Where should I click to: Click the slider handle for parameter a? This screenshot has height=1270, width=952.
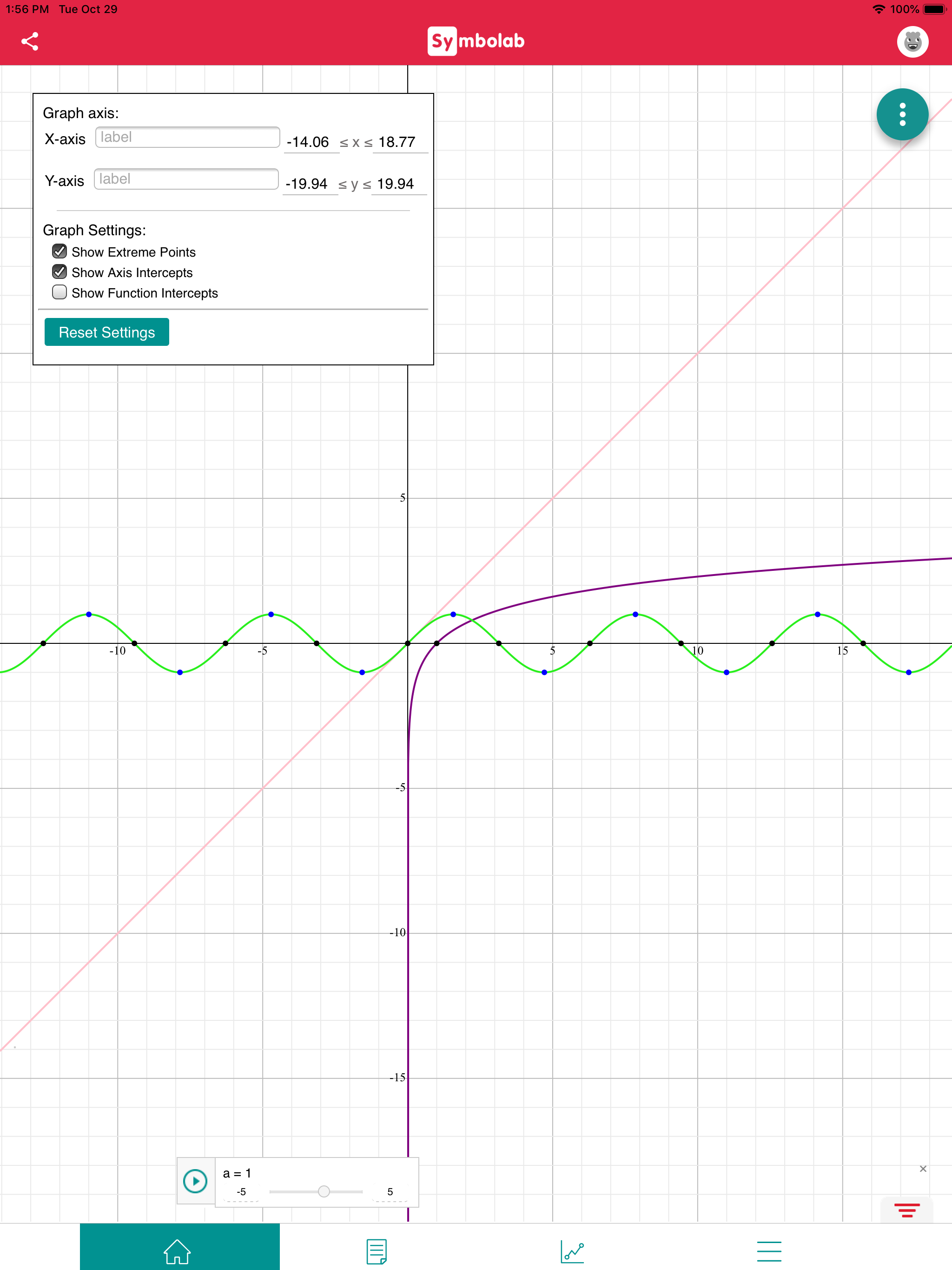[324, 1191]
